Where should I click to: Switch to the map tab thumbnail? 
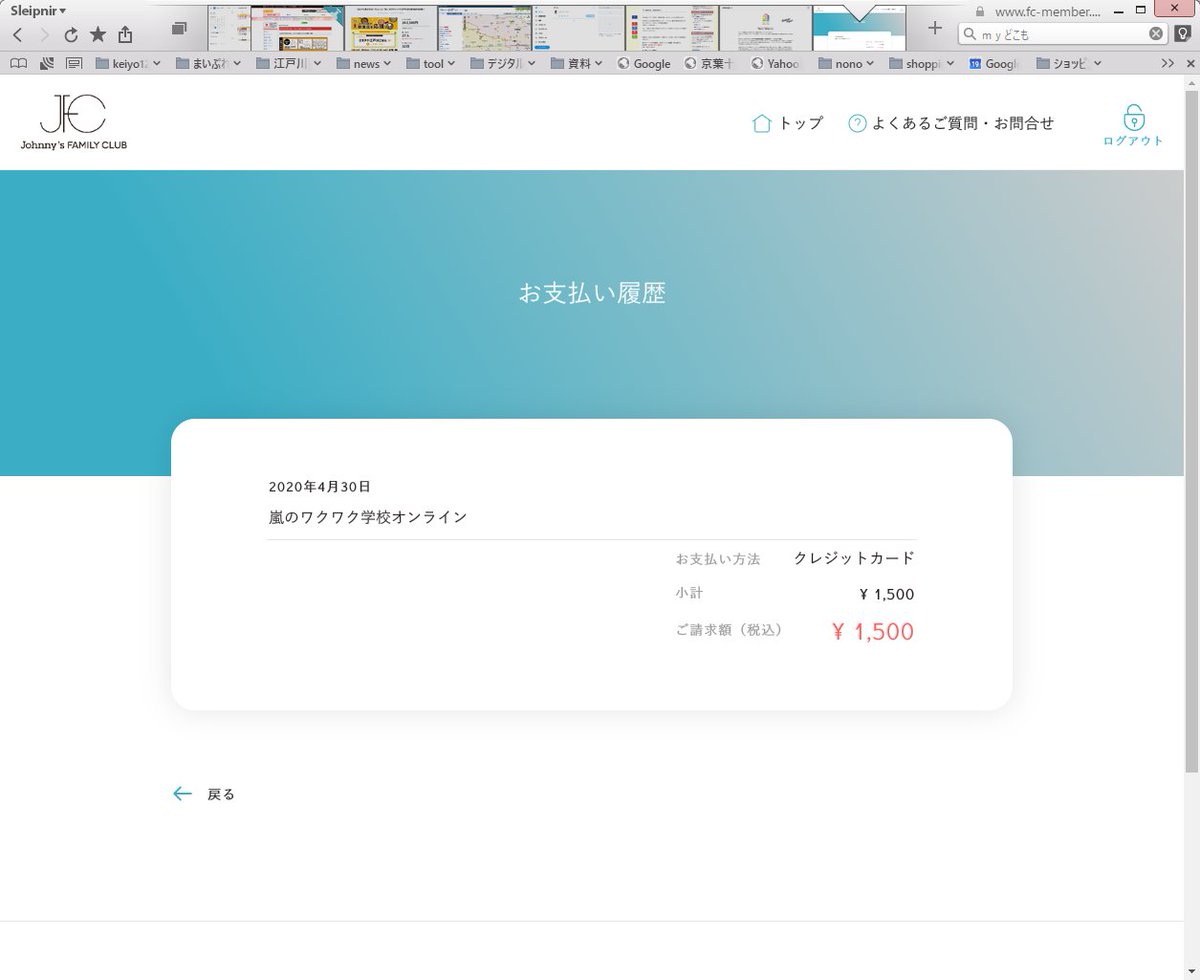(x=485, y=28)
